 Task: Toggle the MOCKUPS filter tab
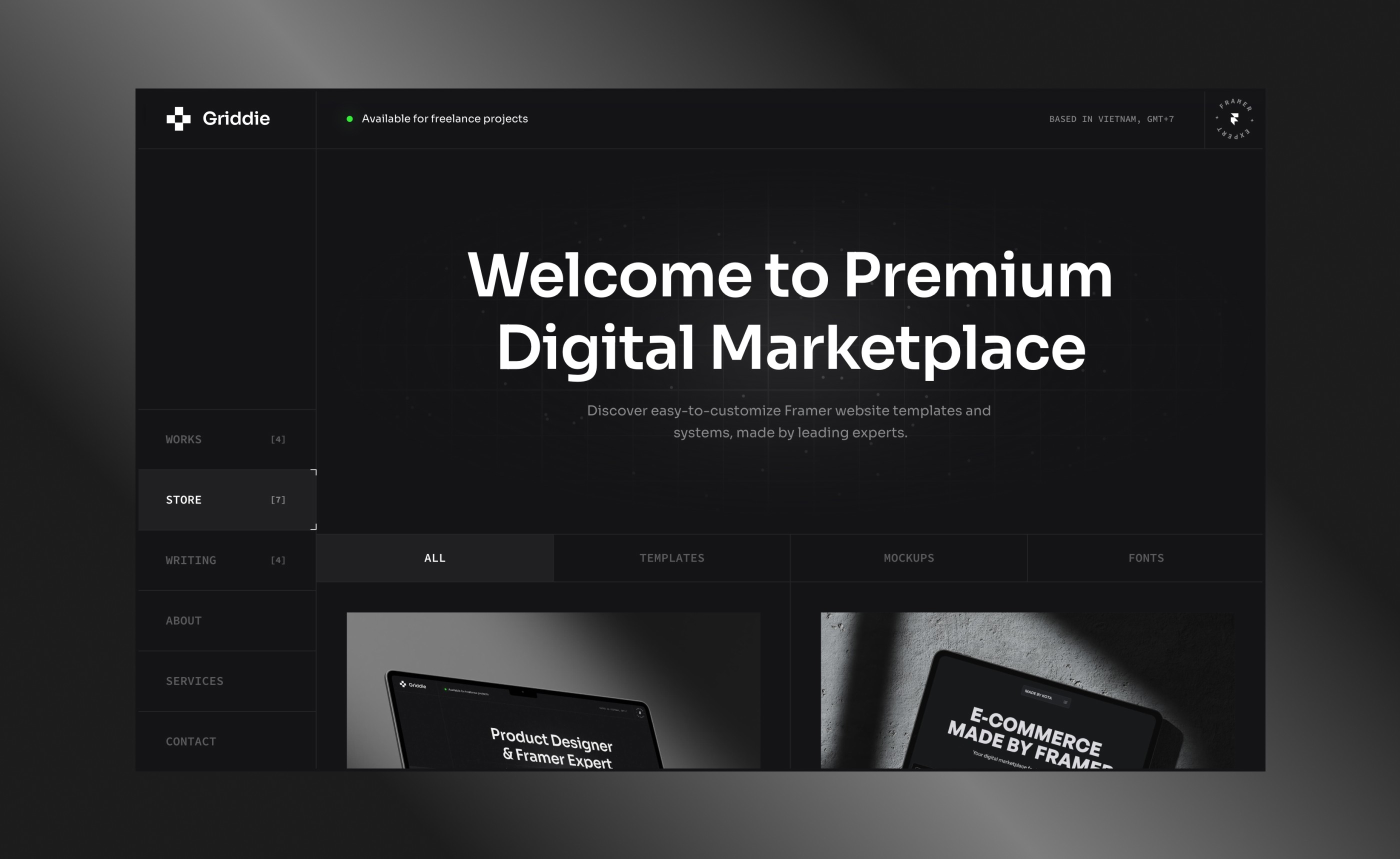pyautogui.click(x=908, y=558)
